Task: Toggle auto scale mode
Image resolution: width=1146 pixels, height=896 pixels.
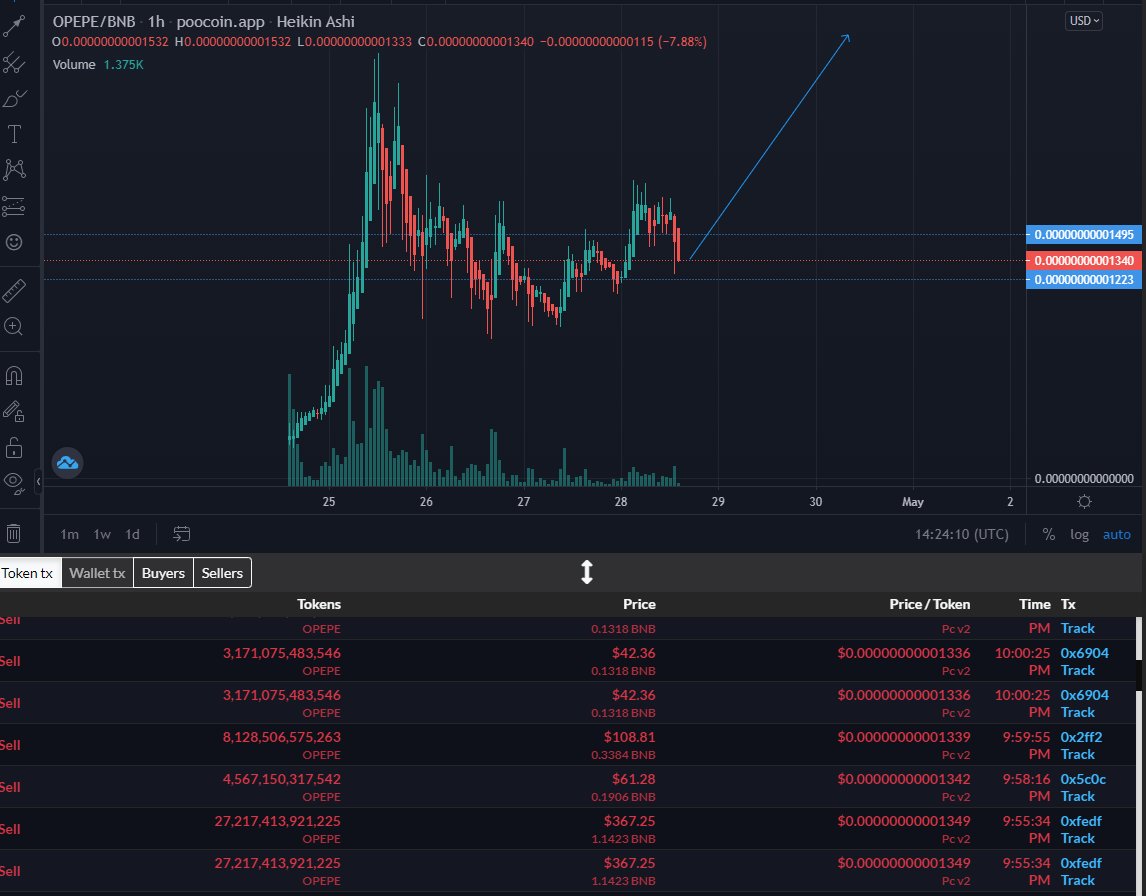Action: point(1117,534)
